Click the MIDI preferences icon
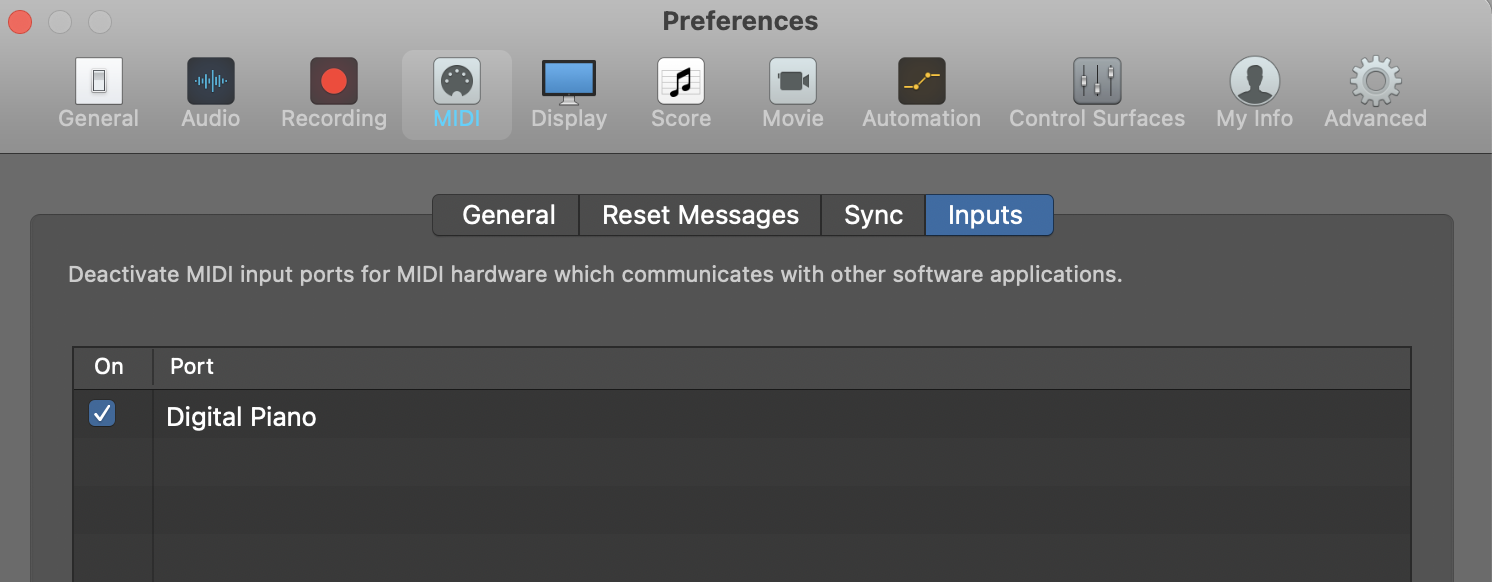The image size is (1492, 582). click(456, 81)
